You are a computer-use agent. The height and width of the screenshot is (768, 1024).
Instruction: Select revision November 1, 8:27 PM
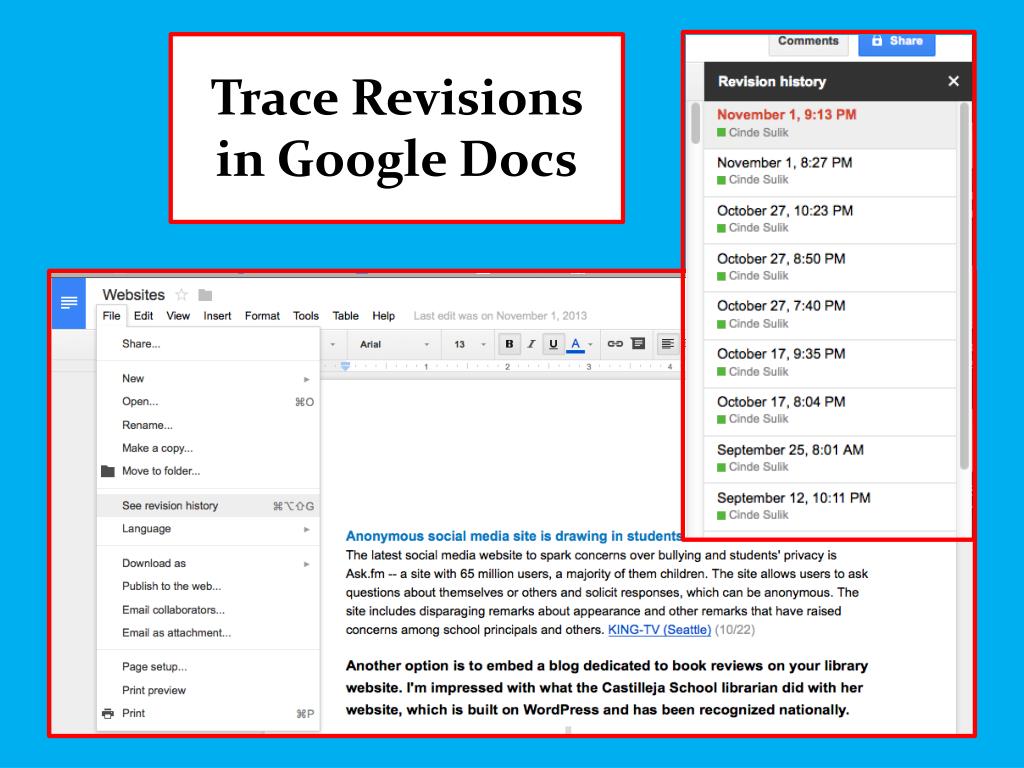(x=830, y=172)
